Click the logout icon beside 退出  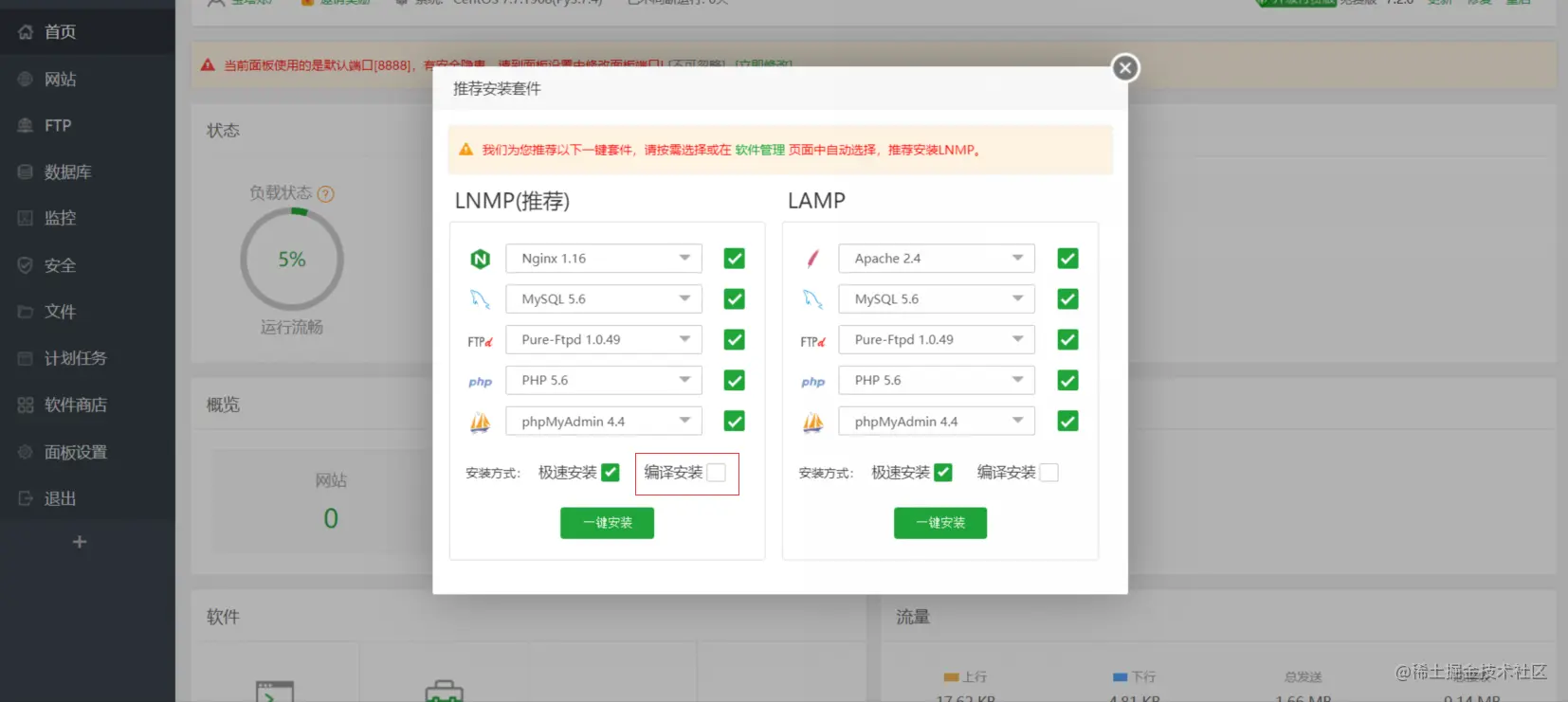click(26, 498)
